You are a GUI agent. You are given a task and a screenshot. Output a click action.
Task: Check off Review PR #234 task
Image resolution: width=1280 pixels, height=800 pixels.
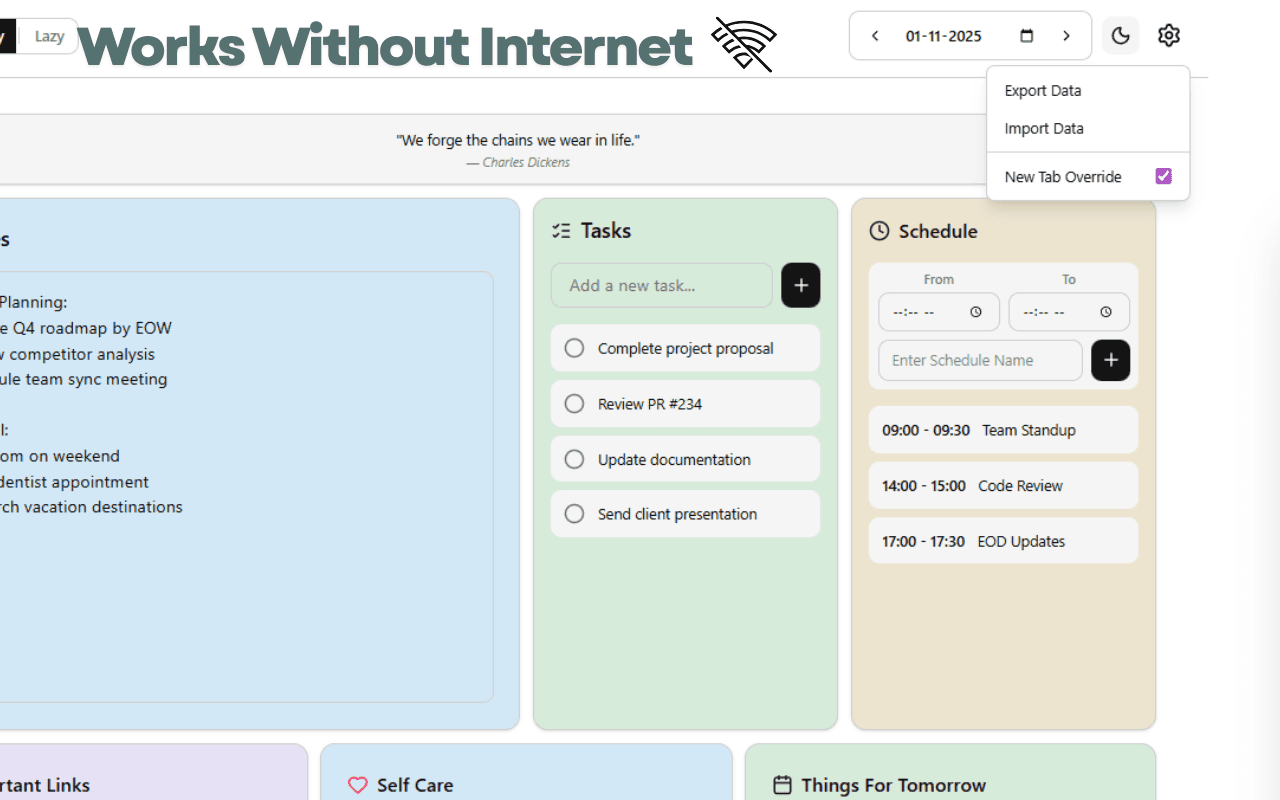(x=574, y=404)
